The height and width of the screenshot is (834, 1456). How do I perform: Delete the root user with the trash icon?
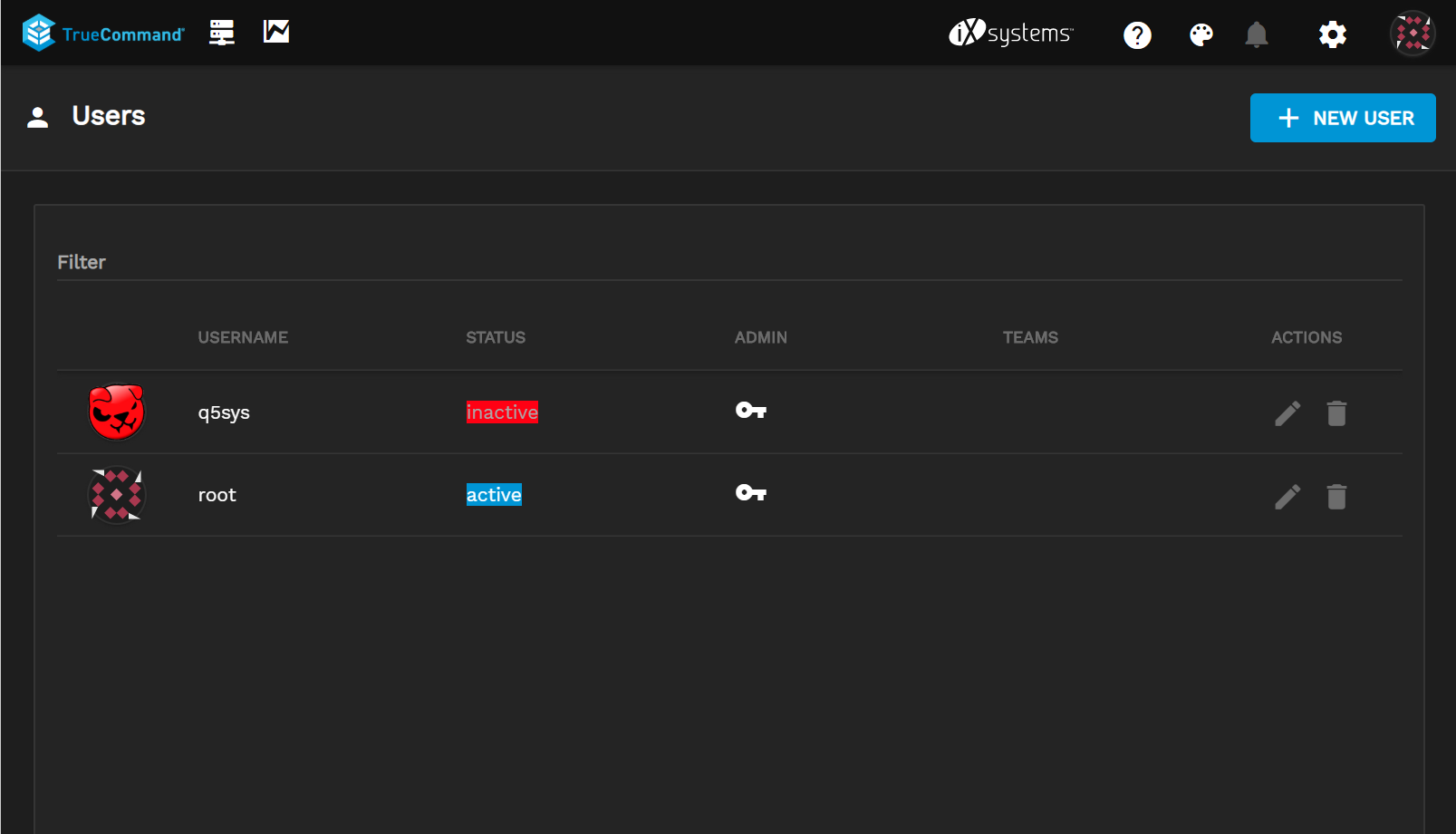pyautogui.click(x=1337, y=497)
